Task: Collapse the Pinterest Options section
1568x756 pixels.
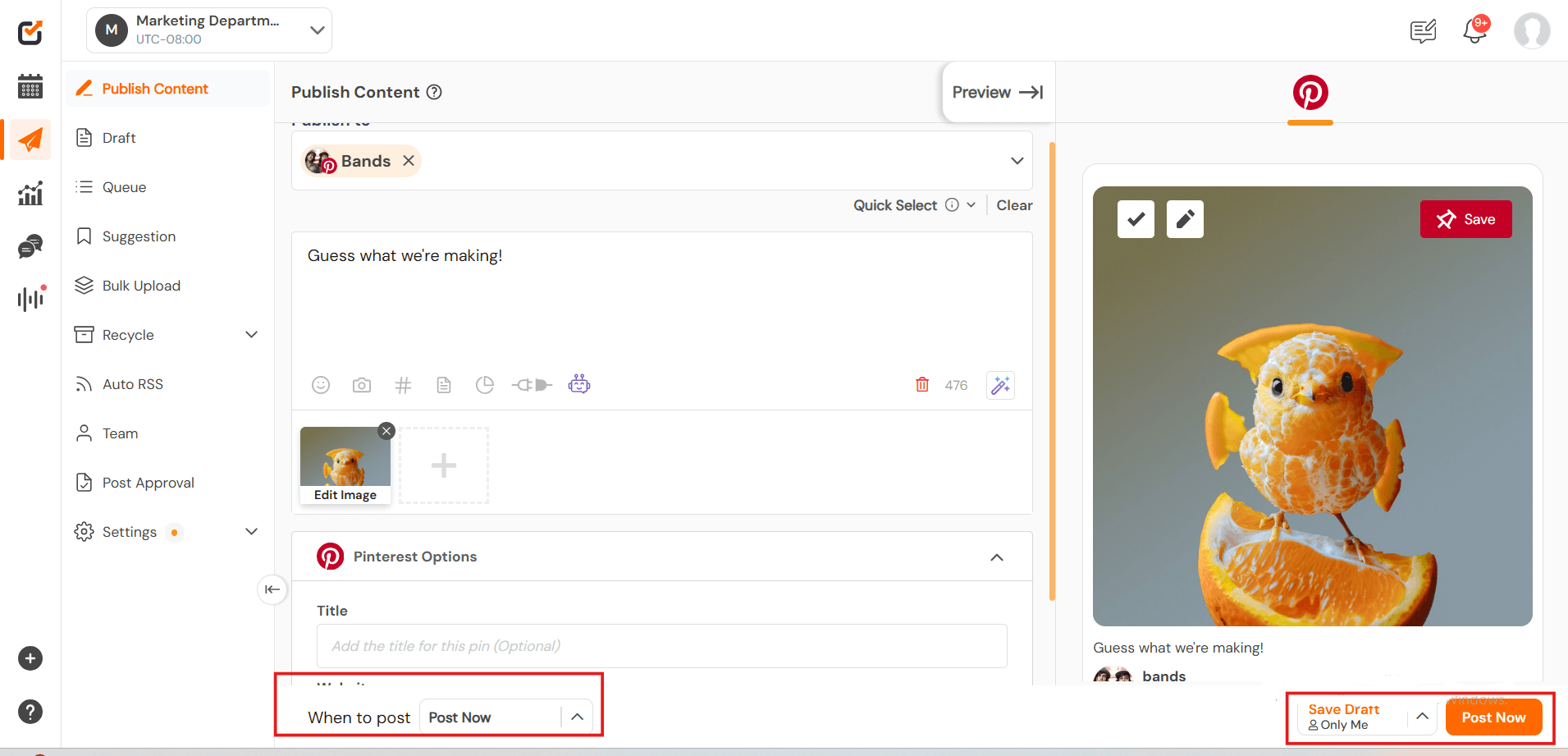Action: pos(997,557)
